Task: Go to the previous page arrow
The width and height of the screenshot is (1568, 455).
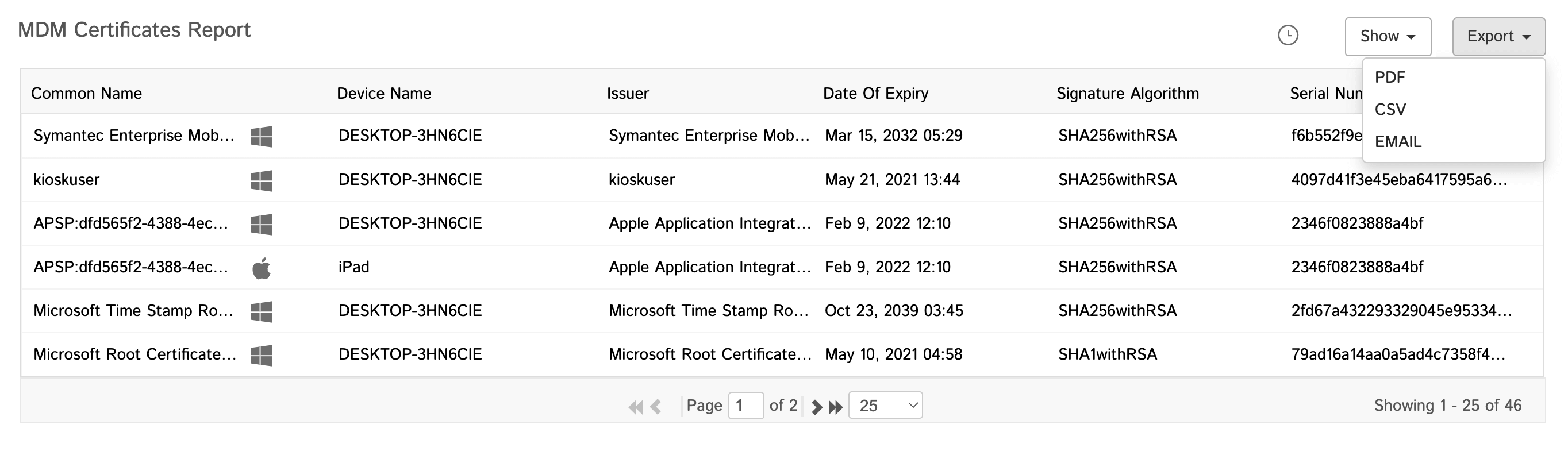Action: point(656,407)
